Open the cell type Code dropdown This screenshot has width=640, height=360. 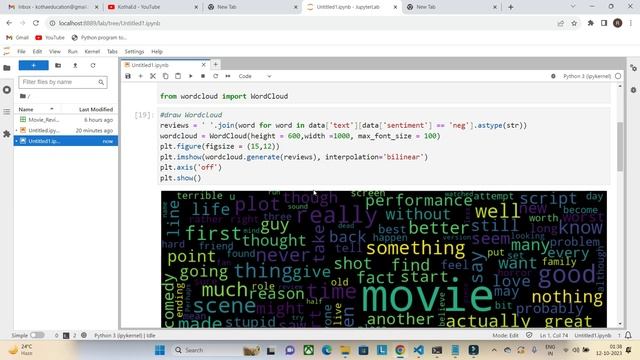click(255, 76)
